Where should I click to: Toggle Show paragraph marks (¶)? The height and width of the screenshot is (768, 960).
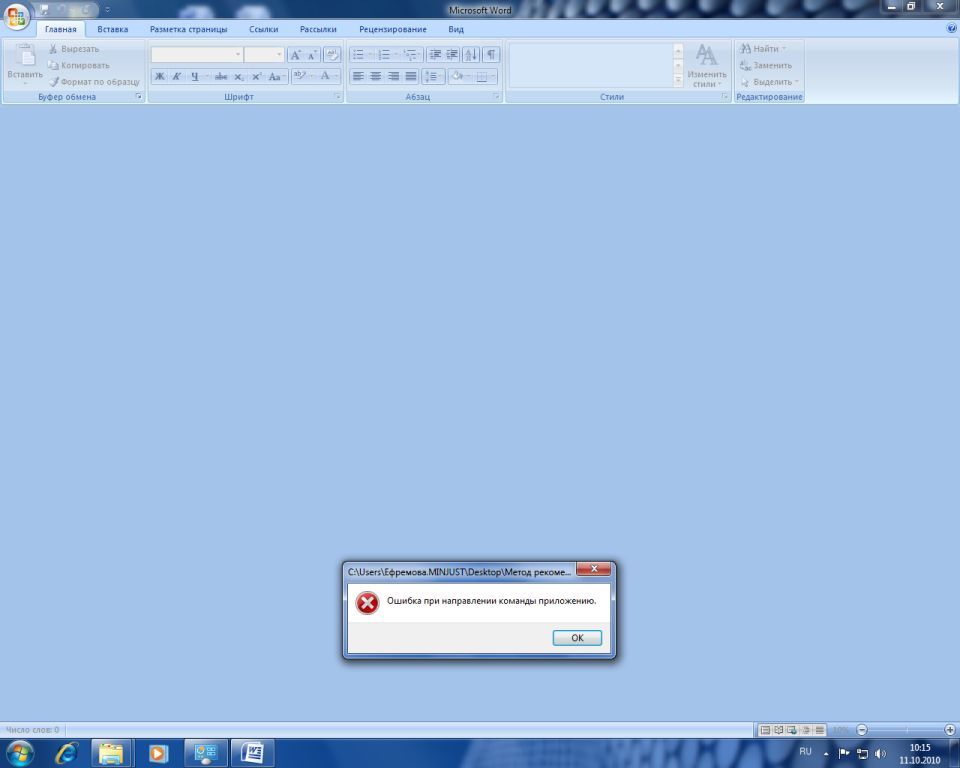pos(491,55)
